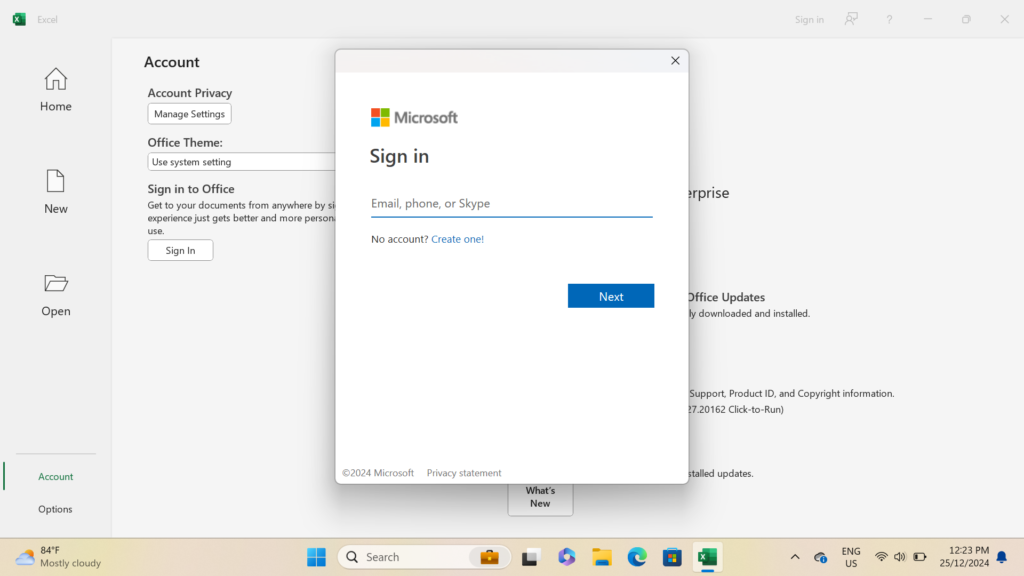Click the taskbar Search box
The width and height of the screenshot is (1024, 576).
(424, 557)
